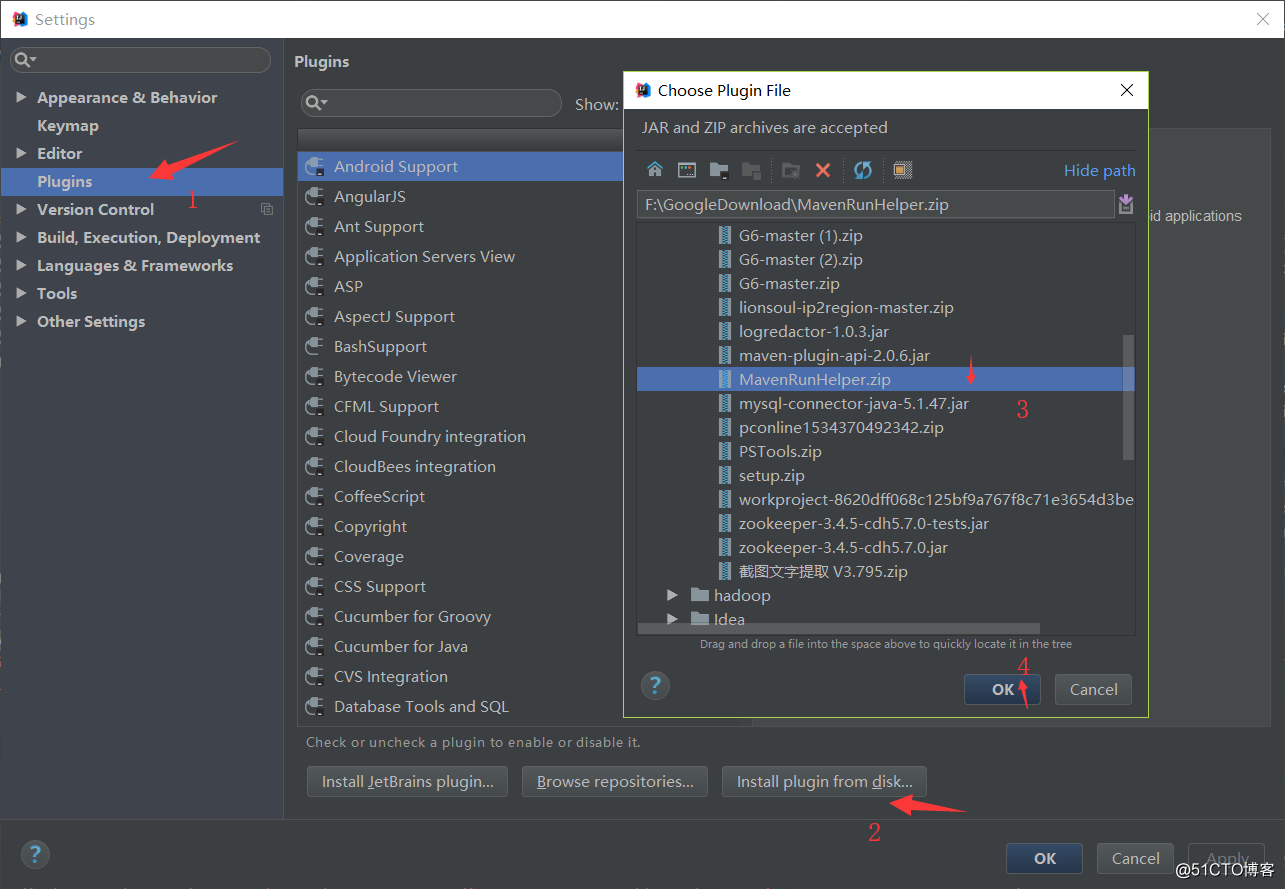Screen dimensions: 1285x889
Task: Click the Ant Support plugin icon
Action: coord(316,226)
